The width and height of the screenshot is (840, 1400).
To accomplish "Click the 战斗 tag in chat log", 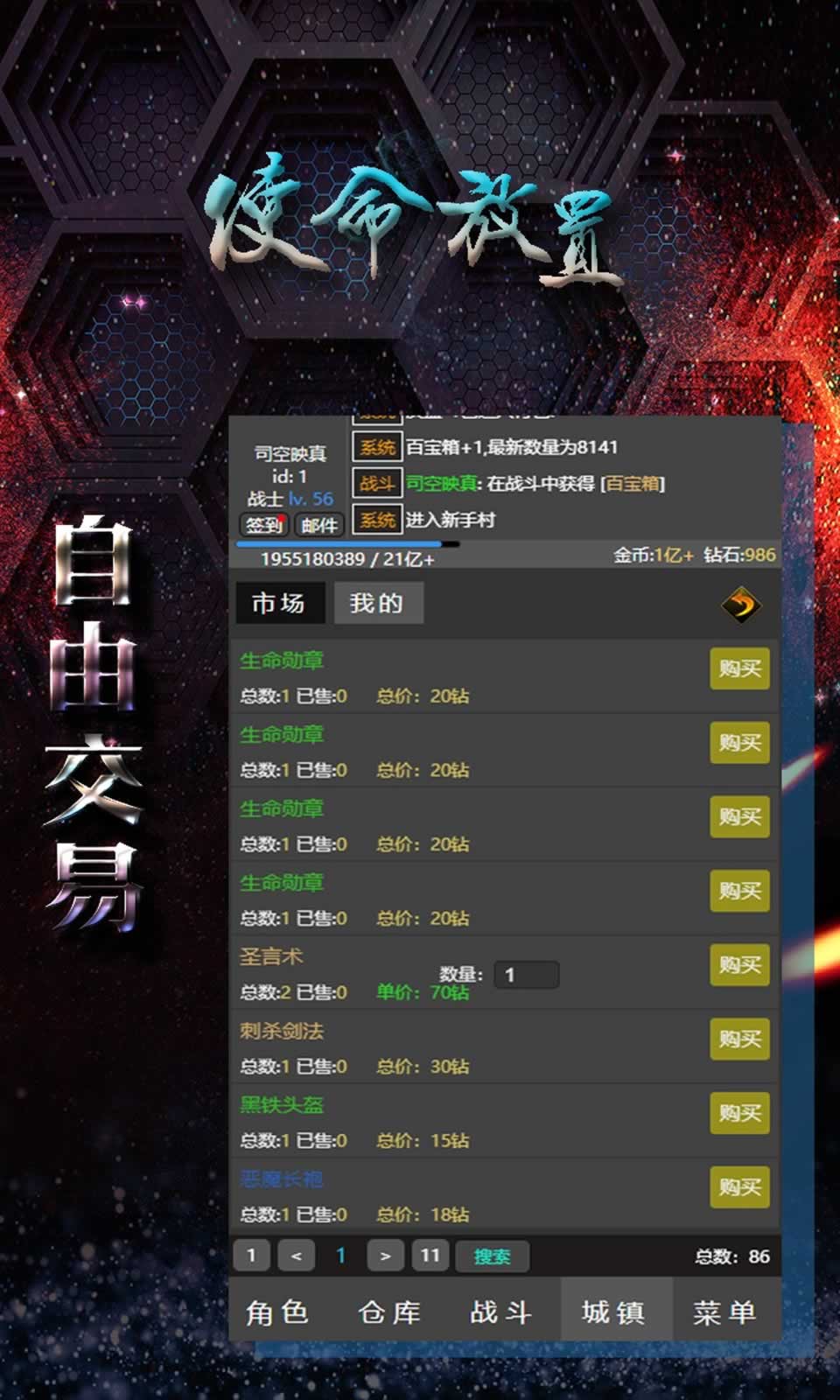I will (x=377, y=483).
